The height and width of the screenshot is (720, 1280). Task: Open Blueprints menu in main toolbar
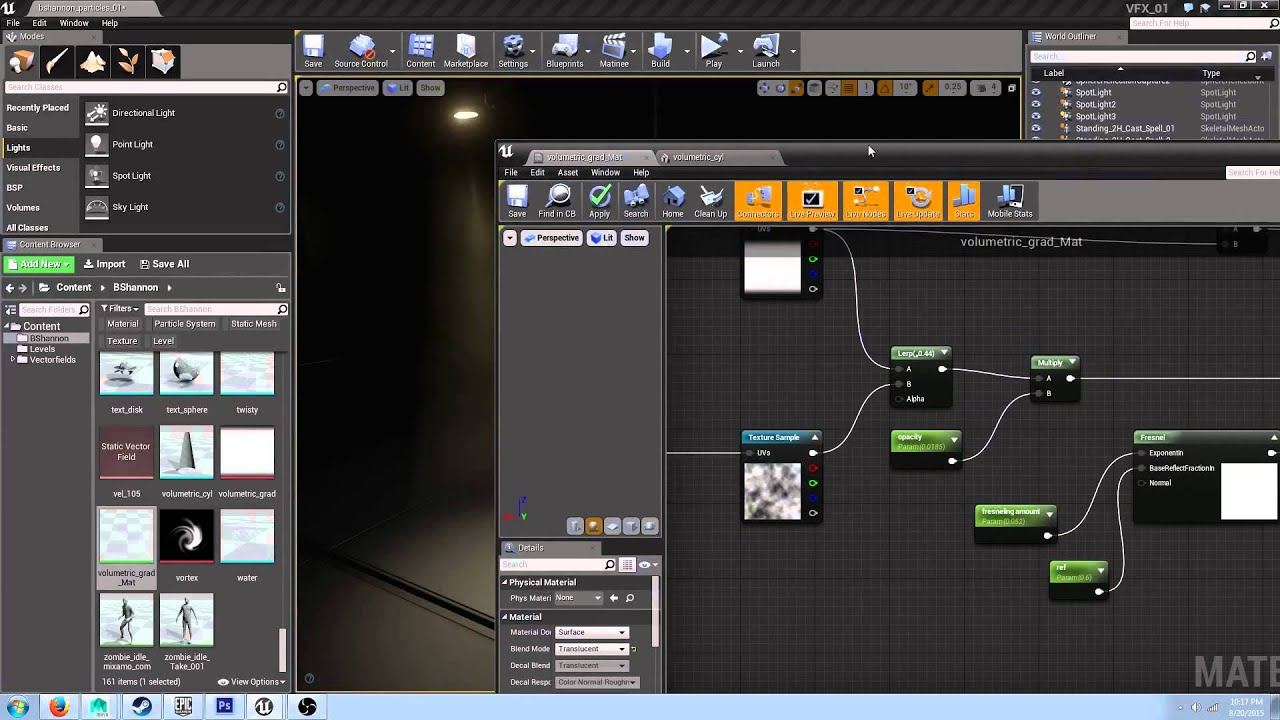coord(565,52)
